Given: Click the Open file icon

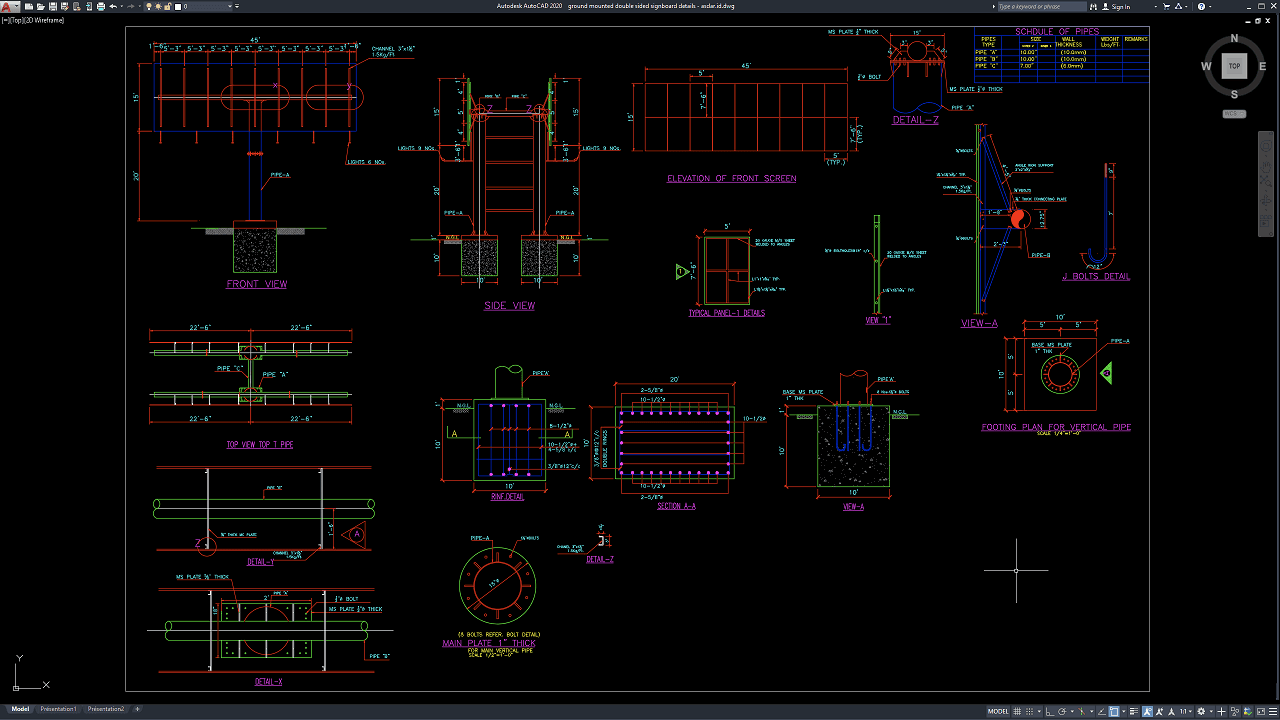Looking at the screenshot, I should click(41, 6).
